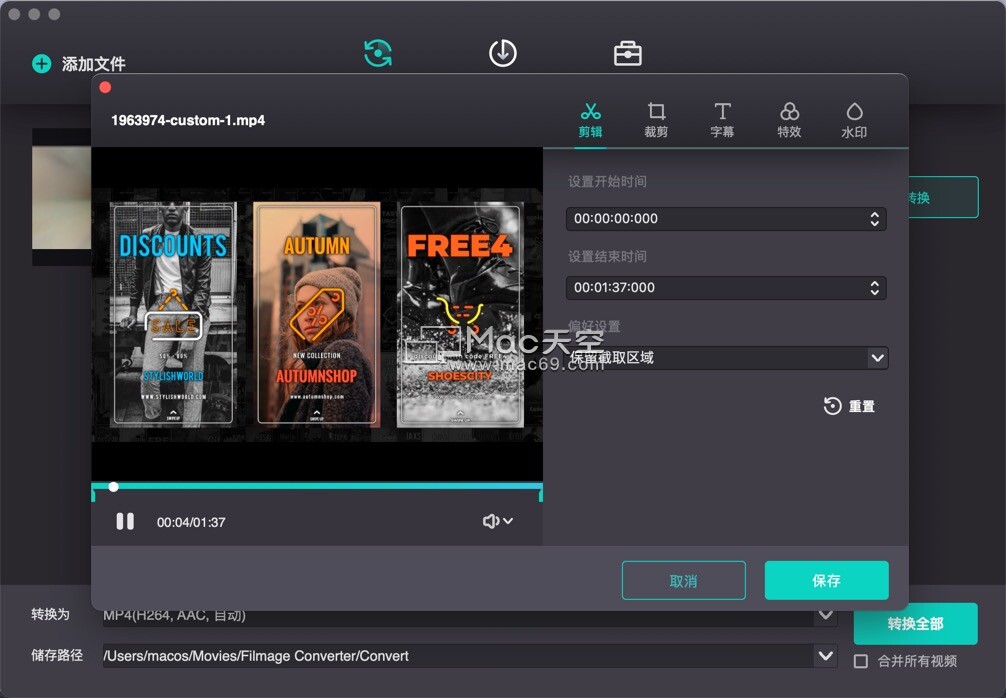Click the video progress slider
1006x698 pixels.
[113, 487]
